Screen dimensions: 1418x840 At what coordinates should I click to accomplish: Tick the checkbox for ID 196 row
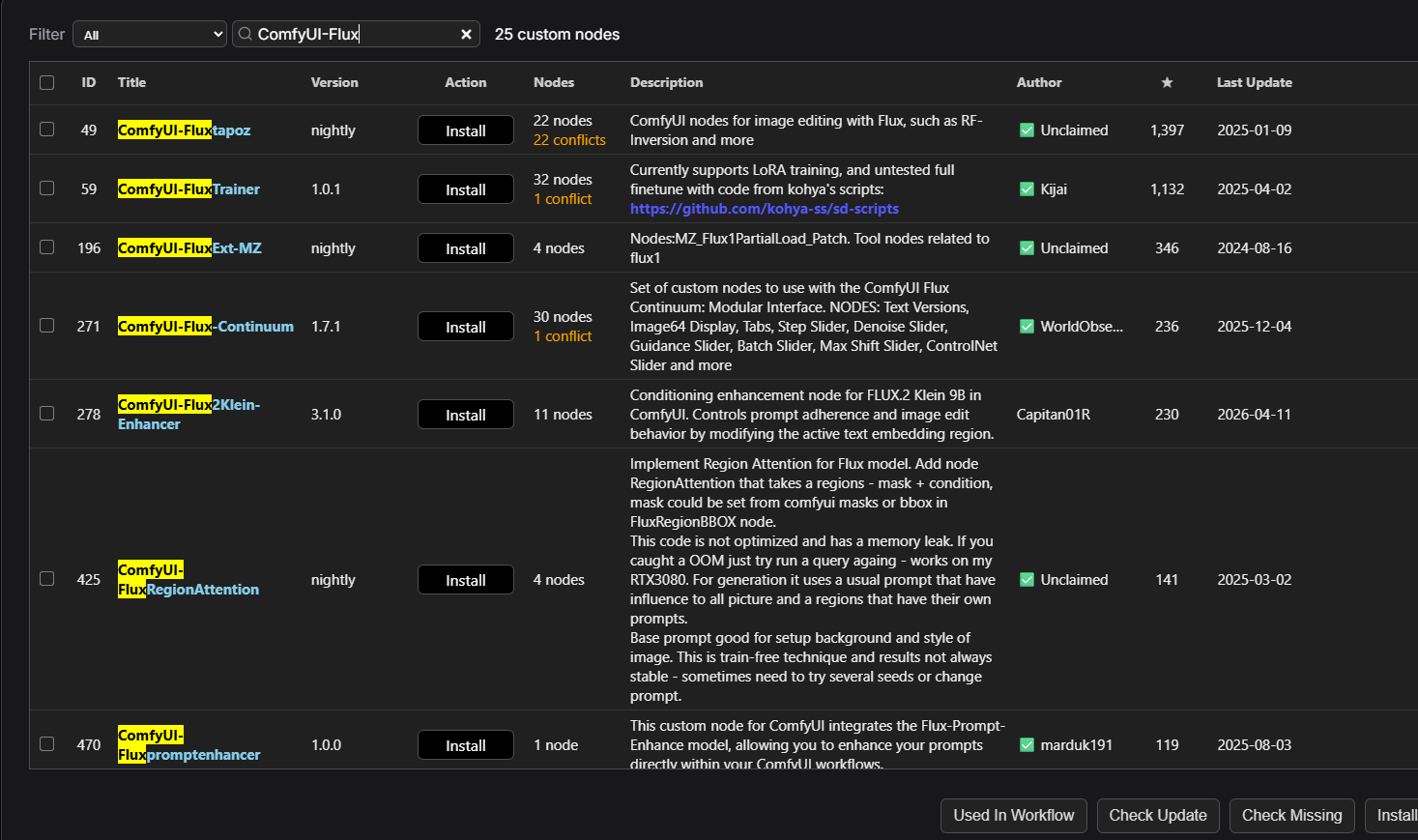click(x=46, y=247)
